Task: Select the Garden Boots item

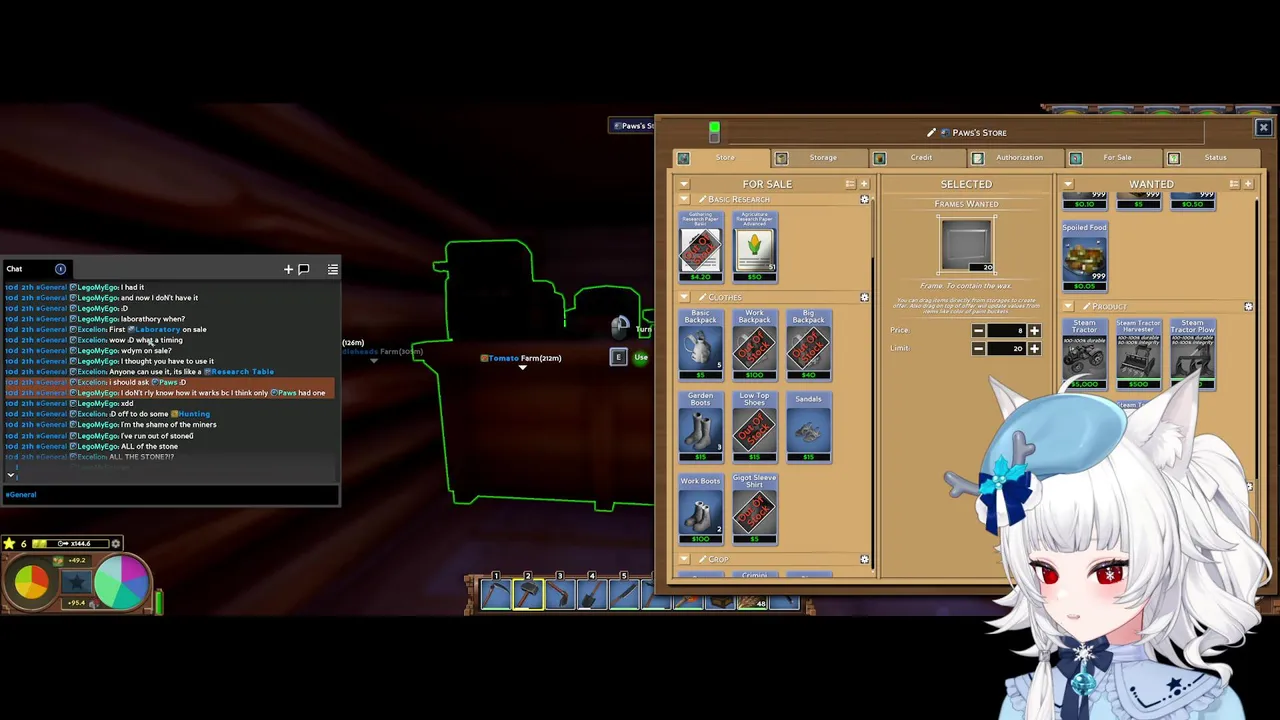Action: coord(700,427)
